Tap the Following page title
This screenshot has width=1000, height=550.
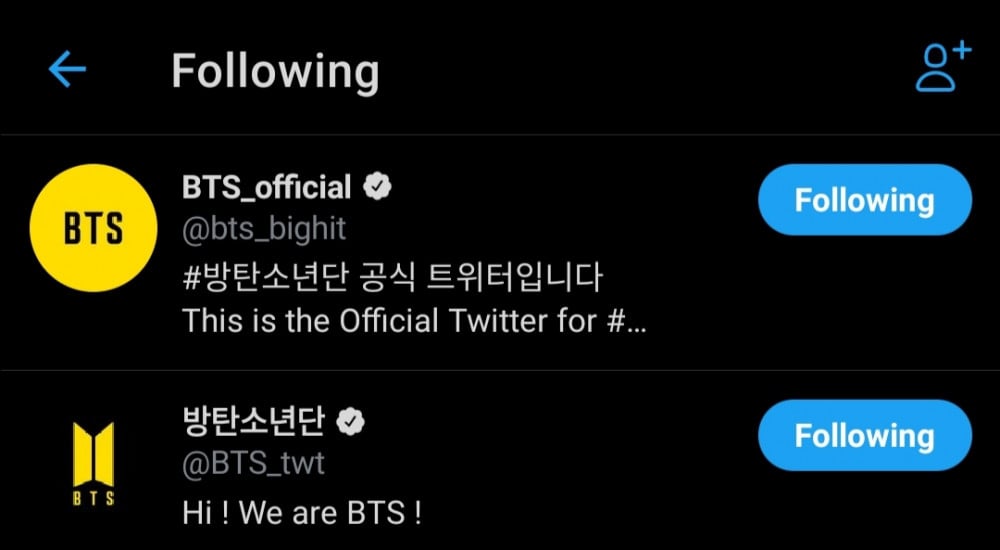[x=275, y=72]
